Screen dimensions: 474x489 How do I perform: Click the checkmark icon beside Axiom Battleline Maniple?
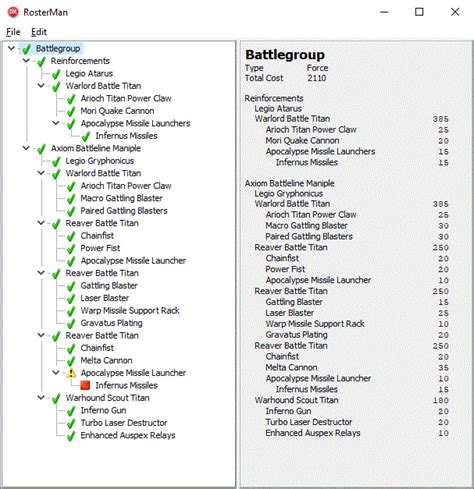[x=41, y=149]
